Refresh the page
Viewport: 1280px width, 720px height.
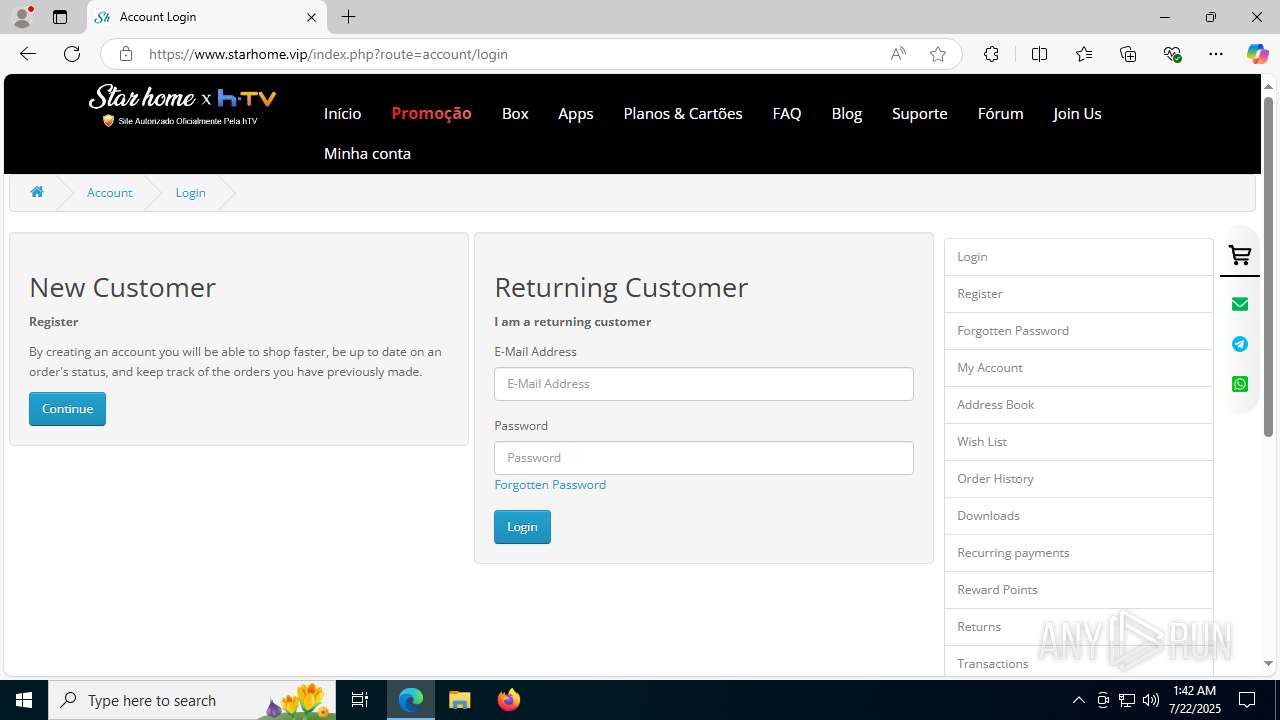[72, 54]
